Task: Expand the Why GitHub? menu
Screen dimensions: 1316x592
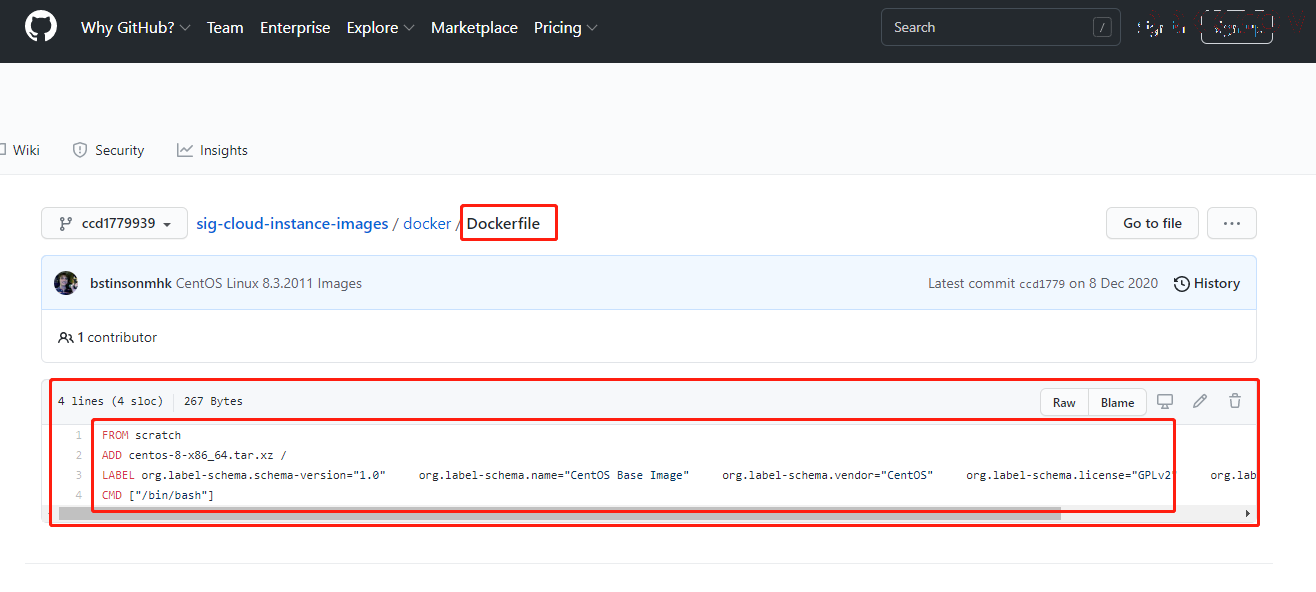Action: tap(135, 28)
